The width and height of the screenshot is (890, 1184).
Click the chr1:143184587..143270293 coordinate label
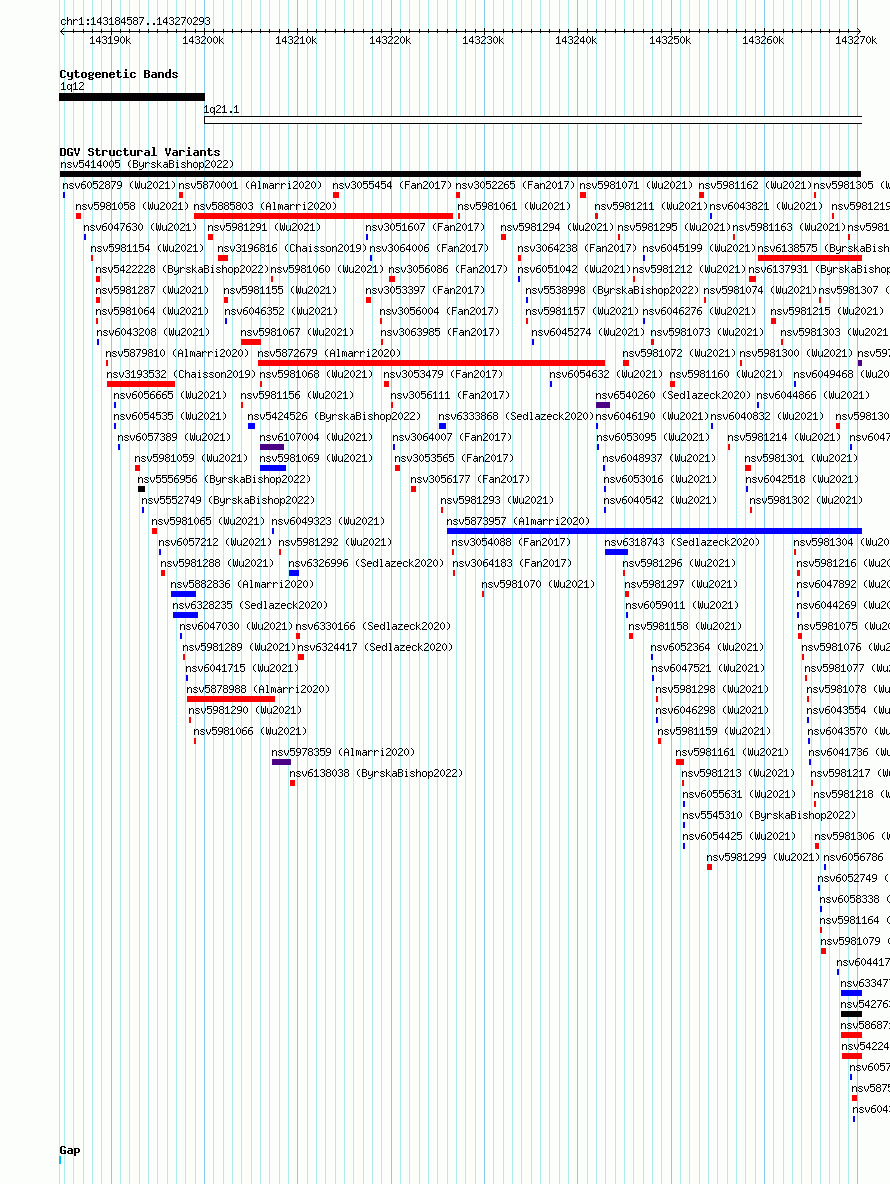coord(136,21)
